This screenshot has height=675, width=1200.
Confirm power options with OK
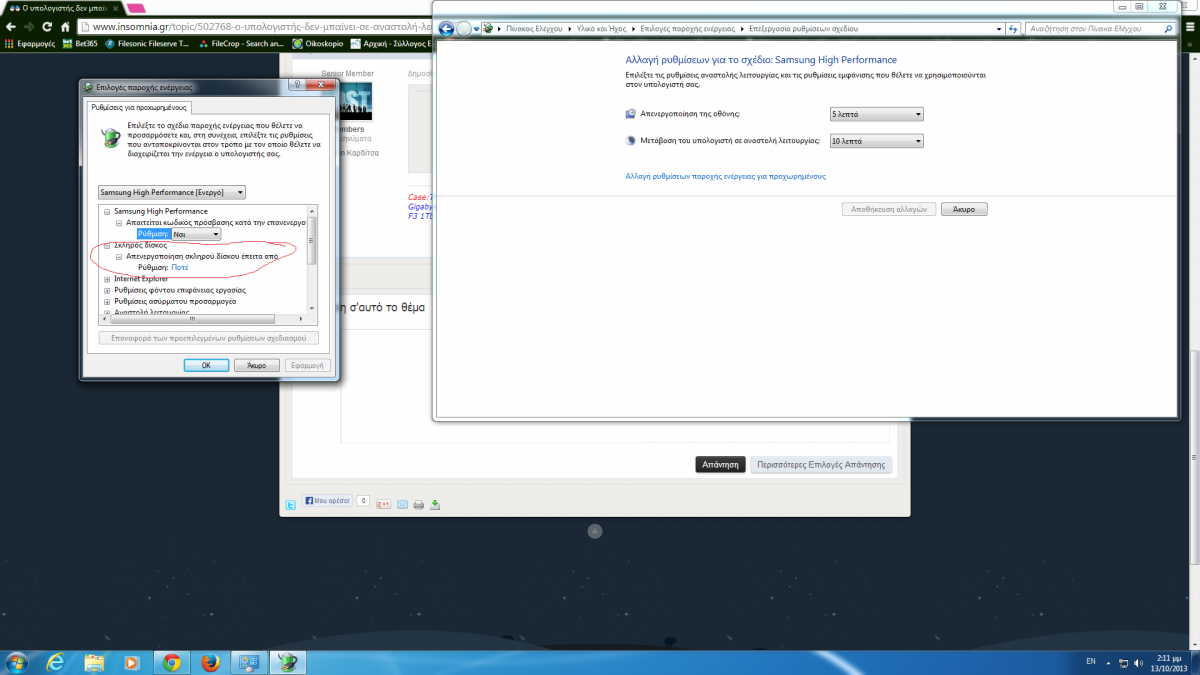click(207, 366)
